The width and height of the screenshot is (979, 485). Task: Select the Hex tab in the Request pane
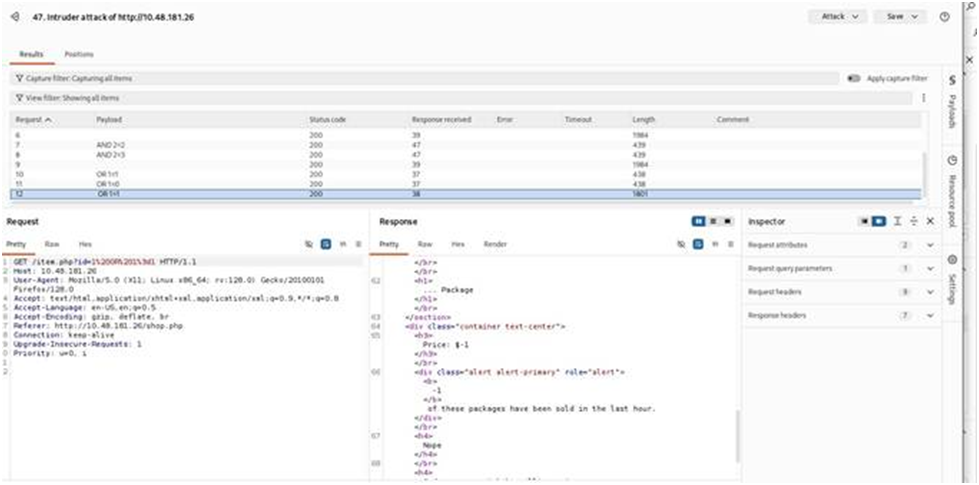[85, 244]
